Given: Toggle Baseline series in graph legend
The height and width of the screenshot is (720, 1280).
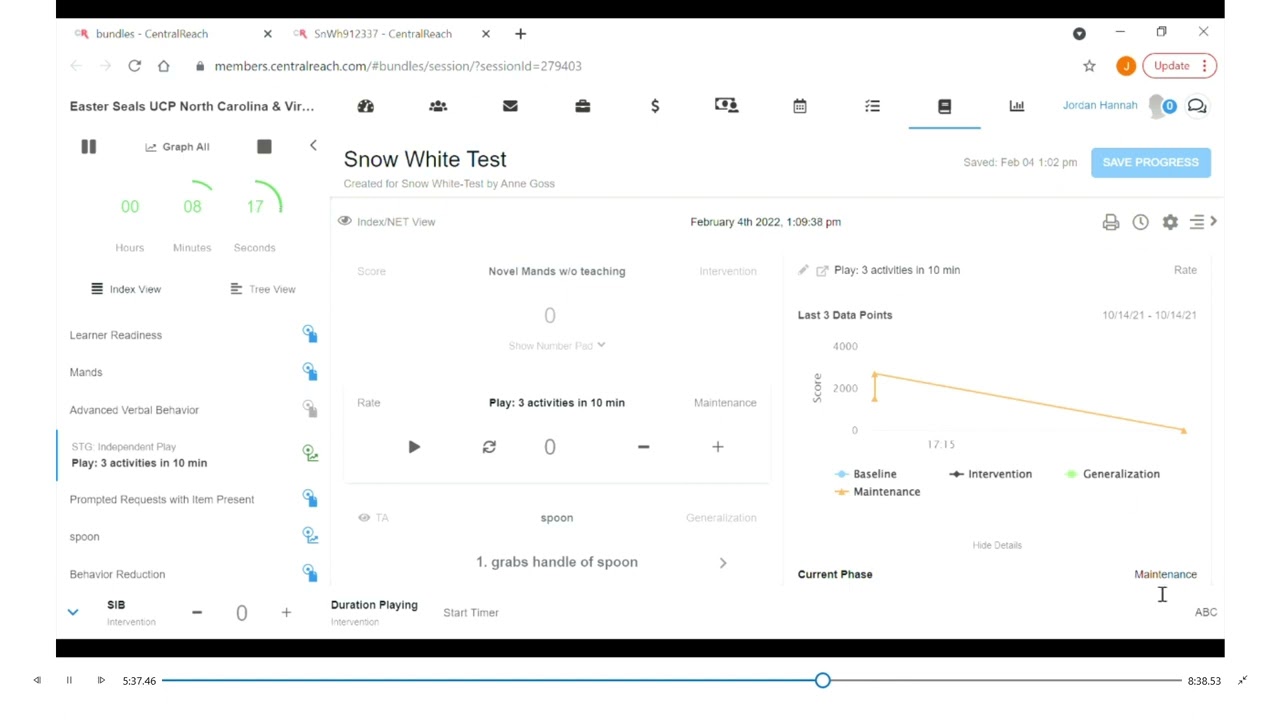Looking at the screenshot, I should pyautogui.click(x=866, y=474).
